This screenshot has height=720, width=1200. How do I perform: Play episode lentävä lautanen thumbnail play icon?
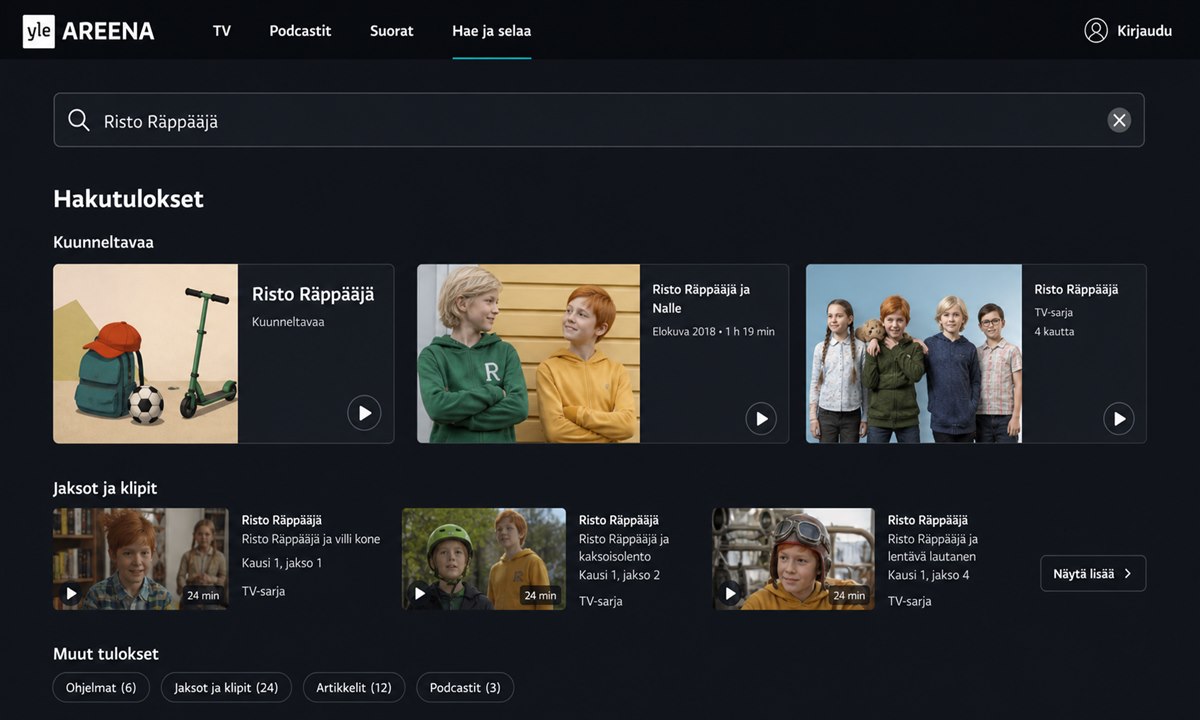pos(730,593)
